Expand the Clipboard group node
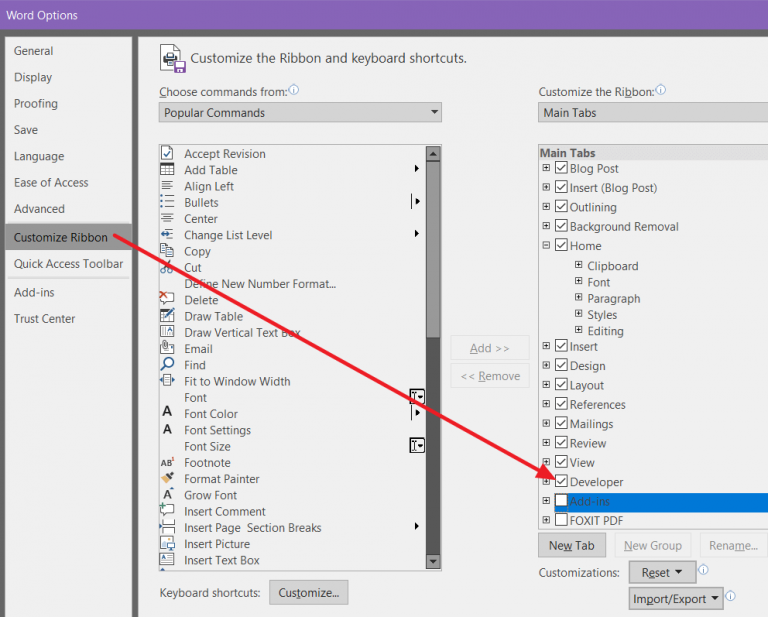Screen dimensions: 768x617 (578, 265)
